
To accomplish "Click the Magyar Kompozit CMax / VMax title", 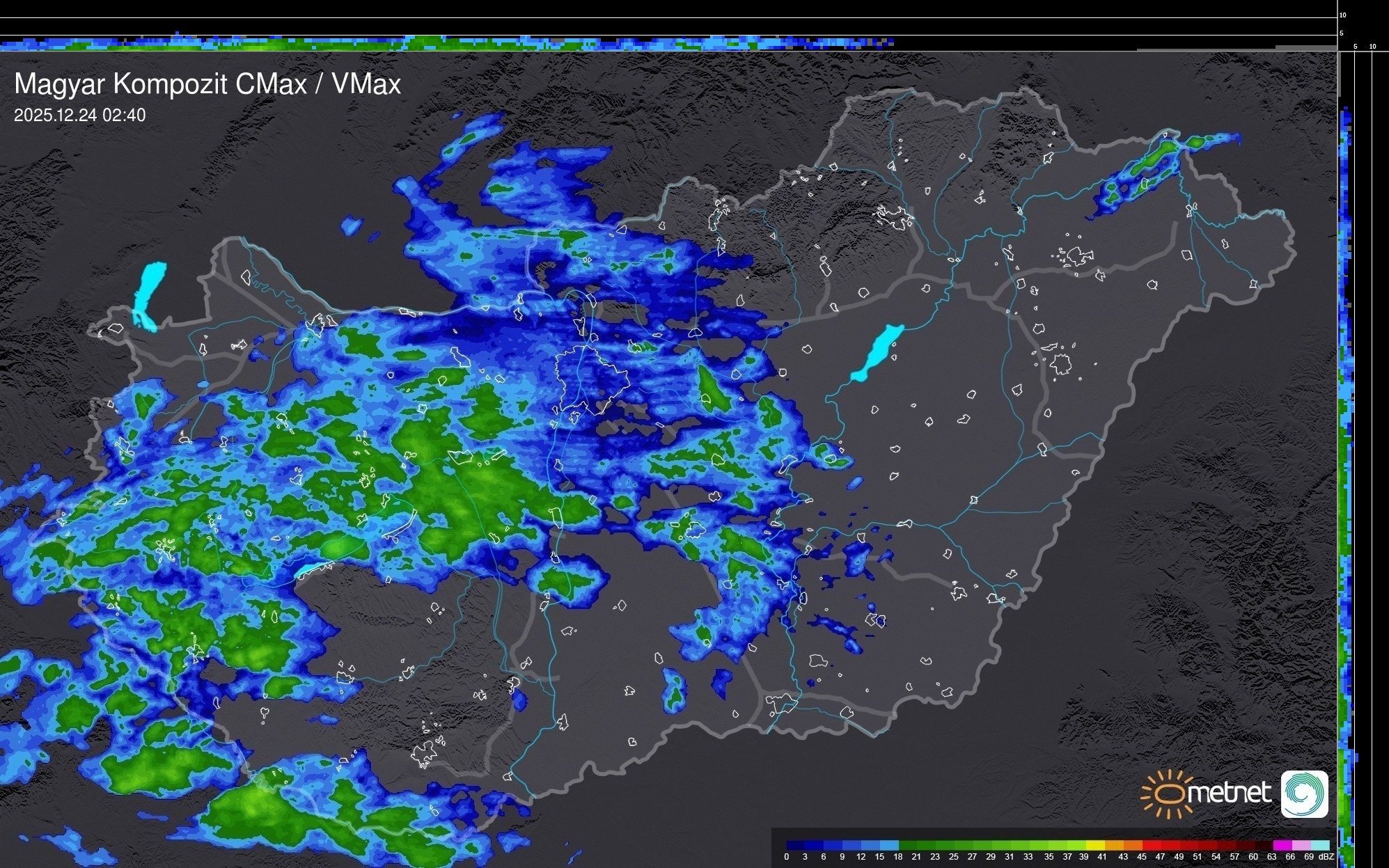I will click(207, 84).
